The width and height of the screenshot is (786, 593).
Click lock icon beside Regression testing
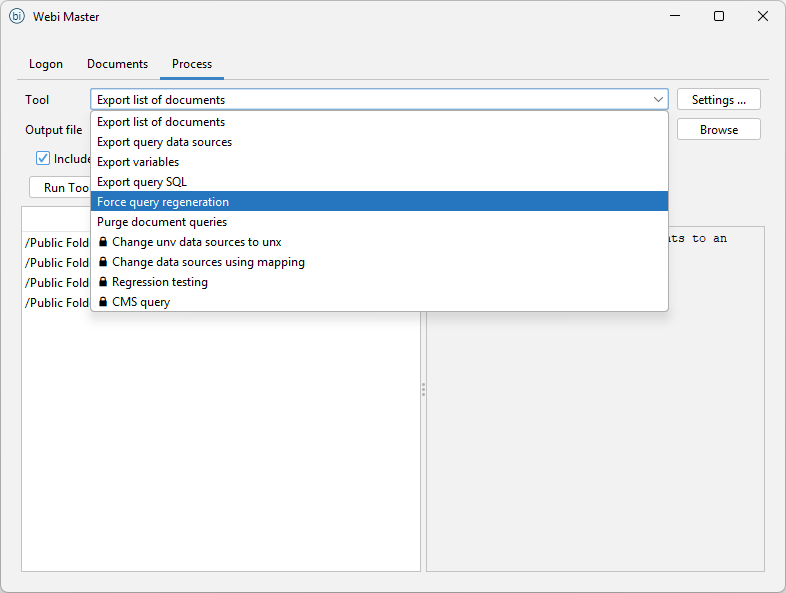coord(103,282)
